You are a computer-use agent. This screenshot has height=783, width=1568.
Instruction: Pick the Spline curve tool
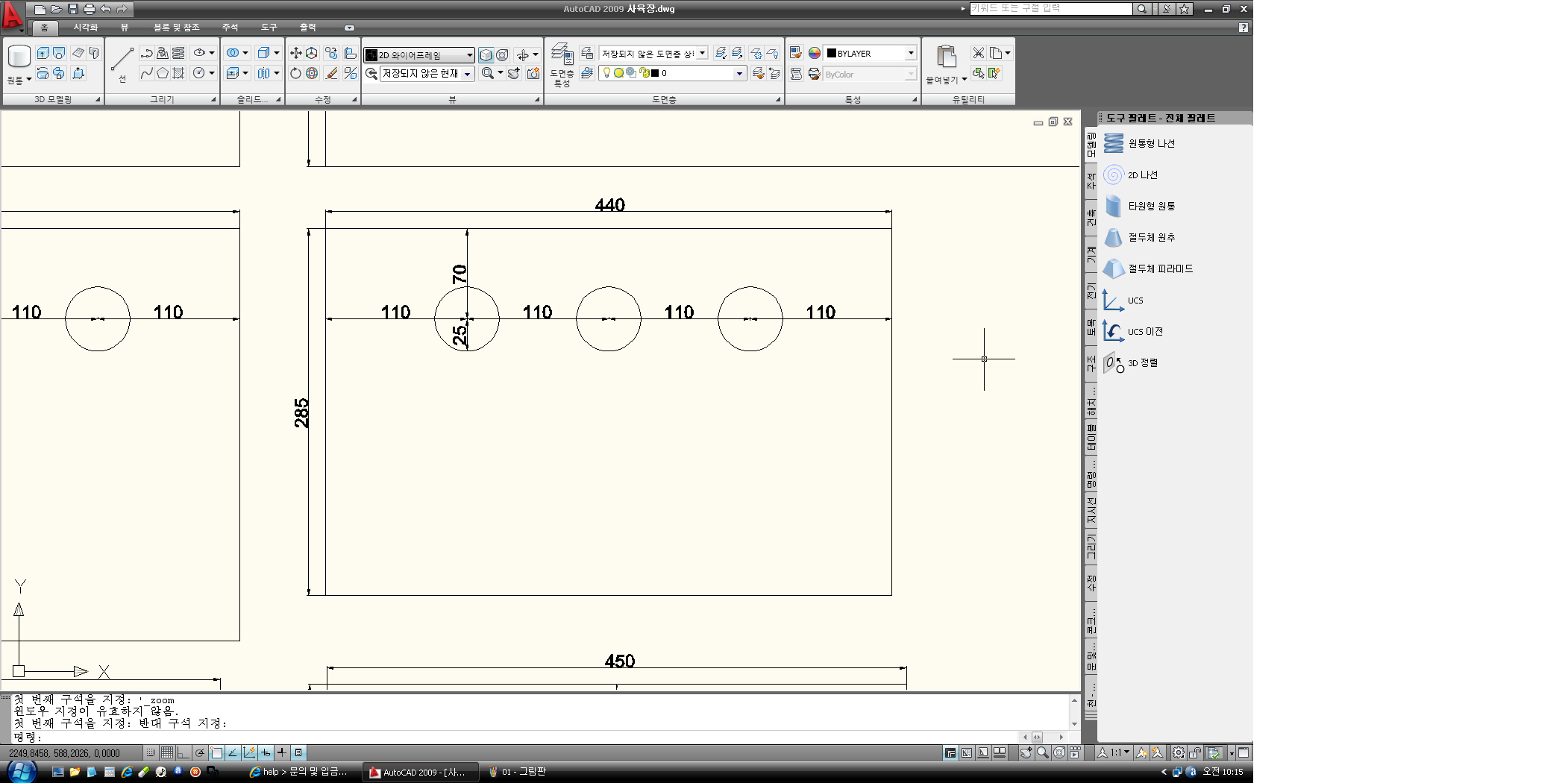point(147,73)
